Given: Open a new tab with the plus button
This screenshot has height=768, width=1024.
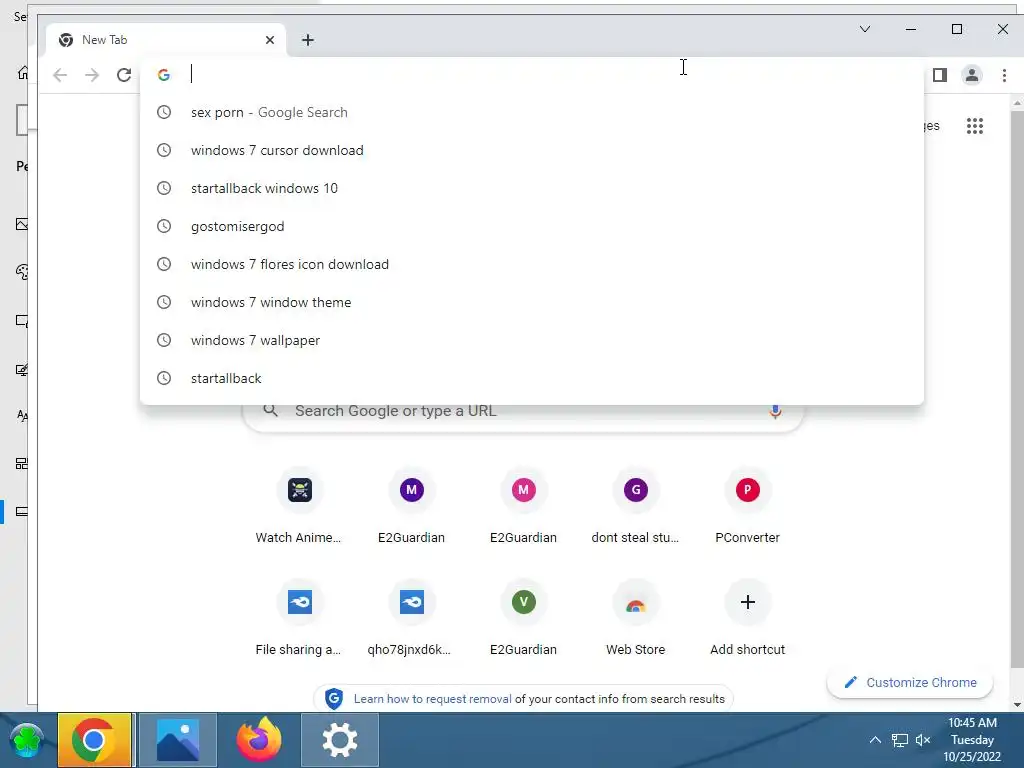Looking at the screenshot, I should 308,40.
